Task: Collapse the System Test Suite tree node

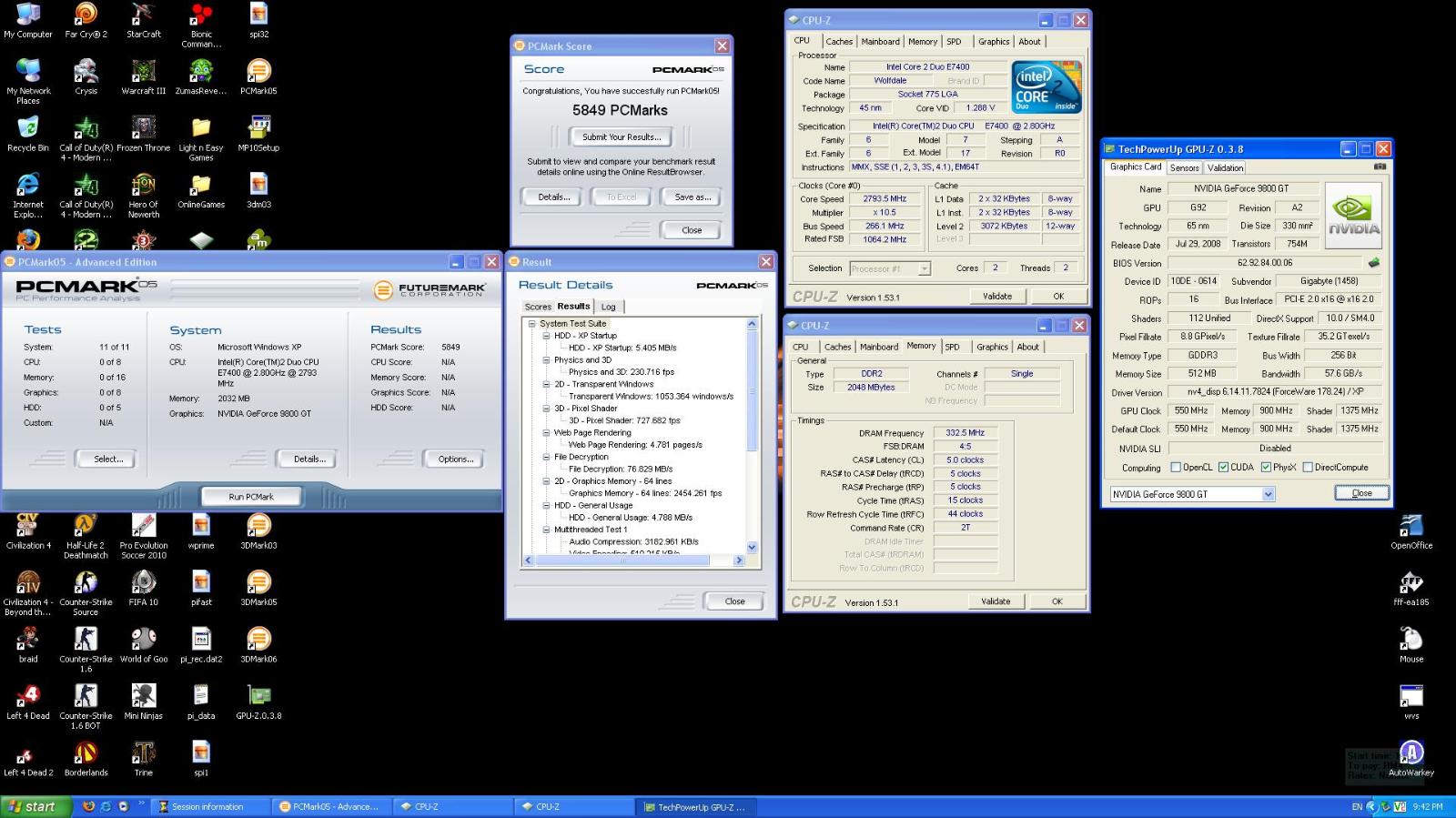Action: tap(532, 323)
